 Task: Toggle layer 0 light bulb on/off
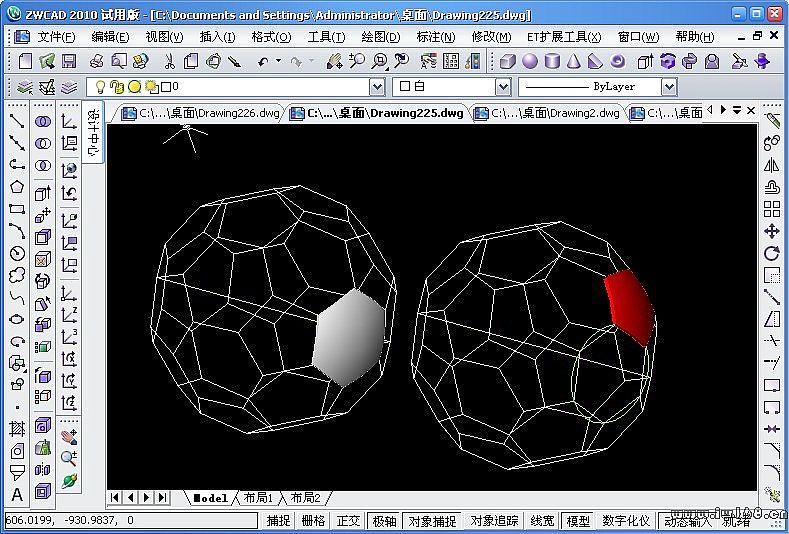coord(100,87)
